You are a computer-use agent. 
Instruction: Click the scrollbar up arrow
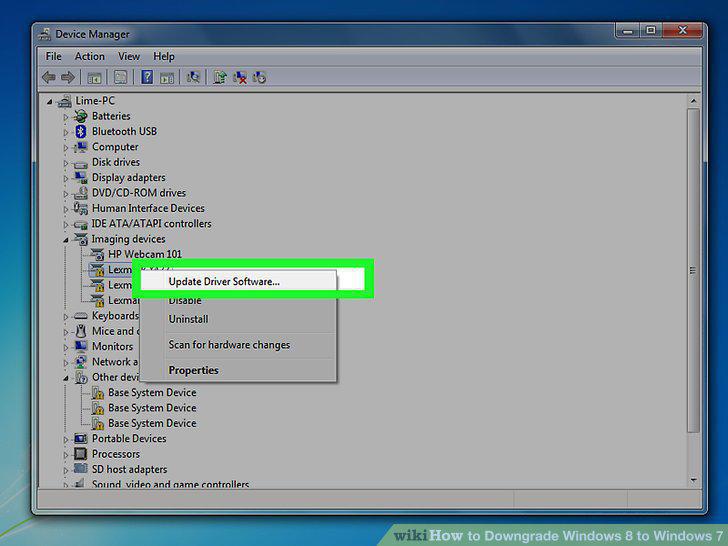tap(693, 101)
